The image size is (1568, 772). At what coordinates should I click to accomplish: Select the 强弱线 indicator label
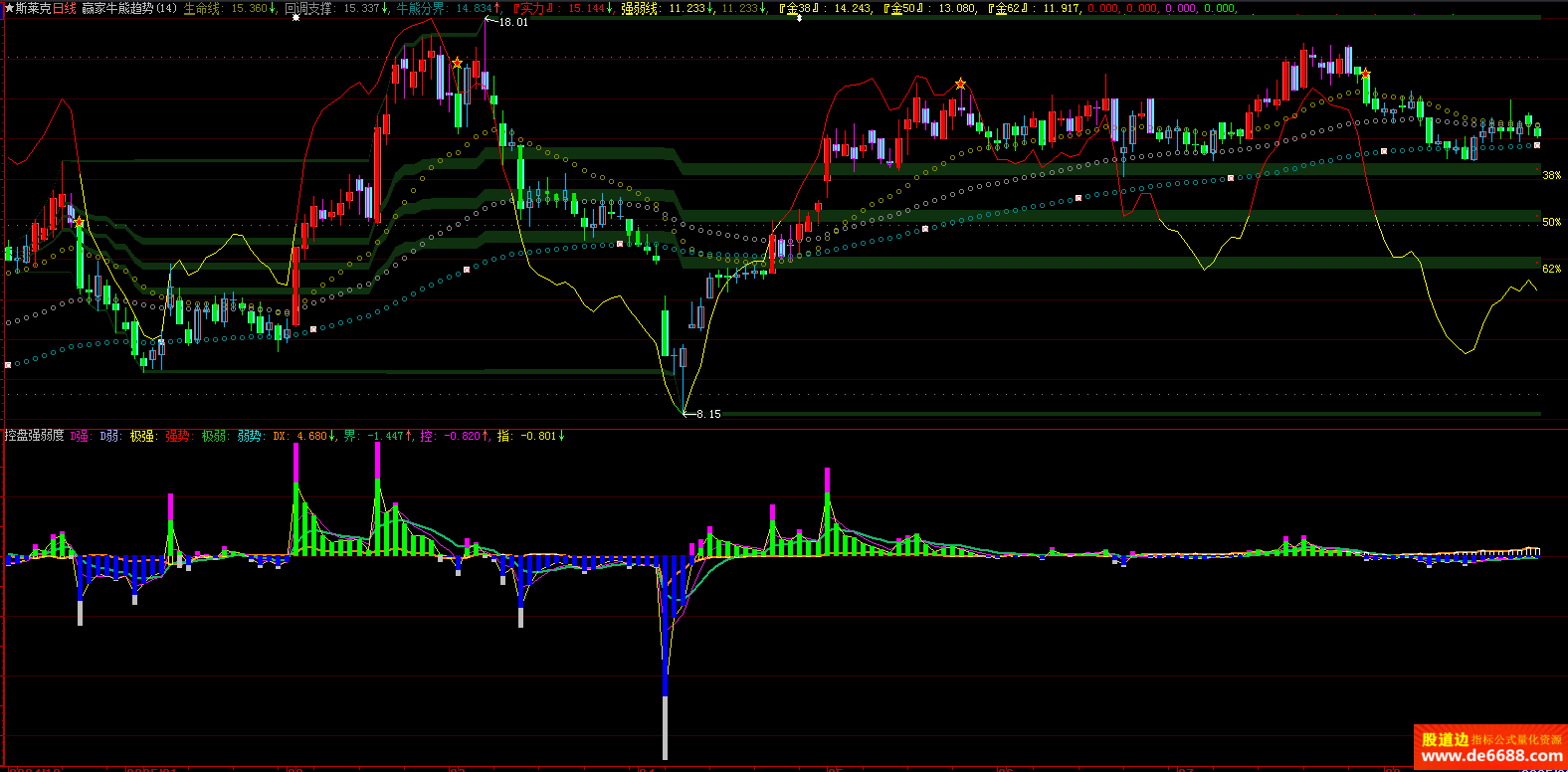tap(640, 8)
